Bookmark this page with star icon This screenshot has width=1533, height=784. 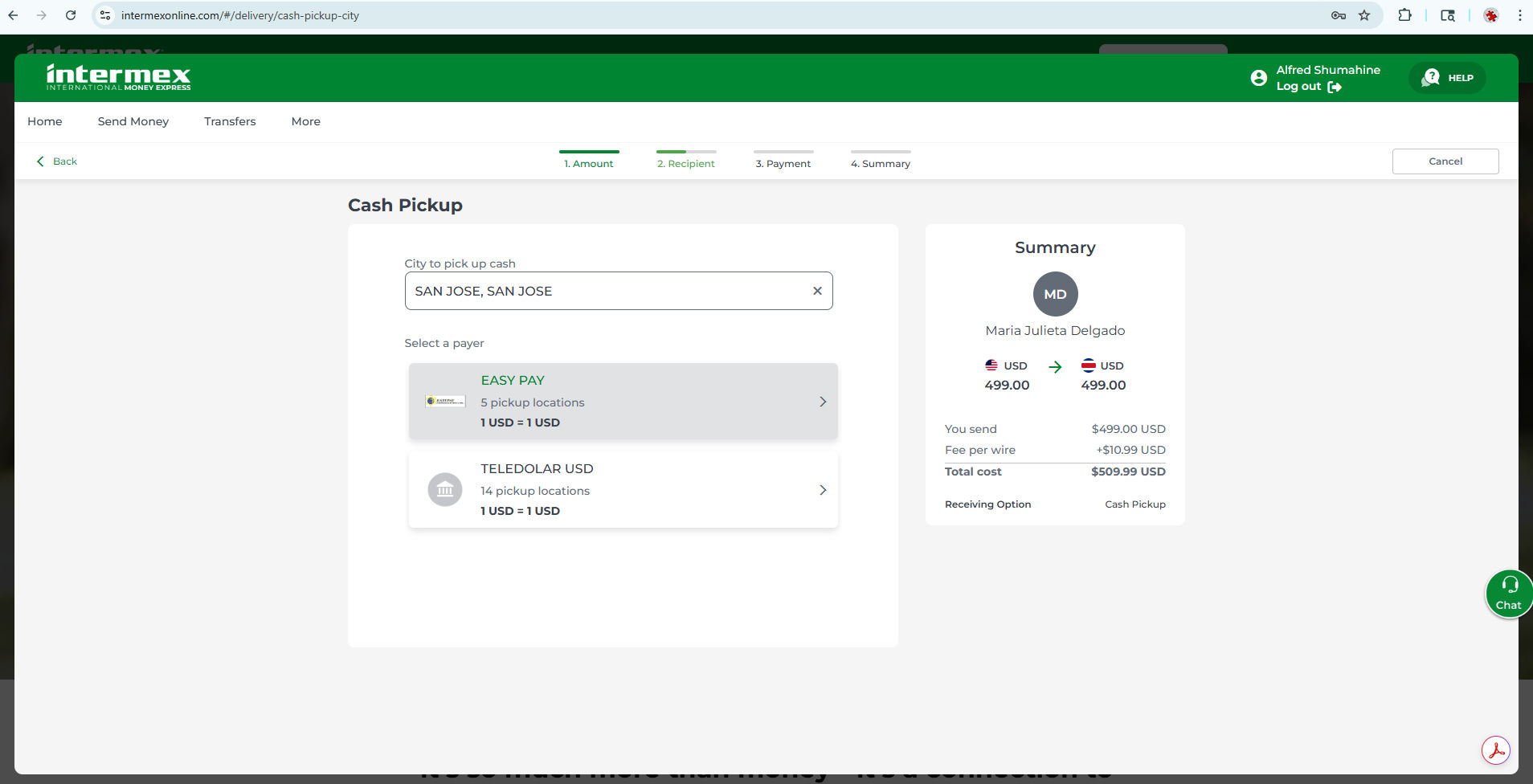click(x=1364, y=15)
